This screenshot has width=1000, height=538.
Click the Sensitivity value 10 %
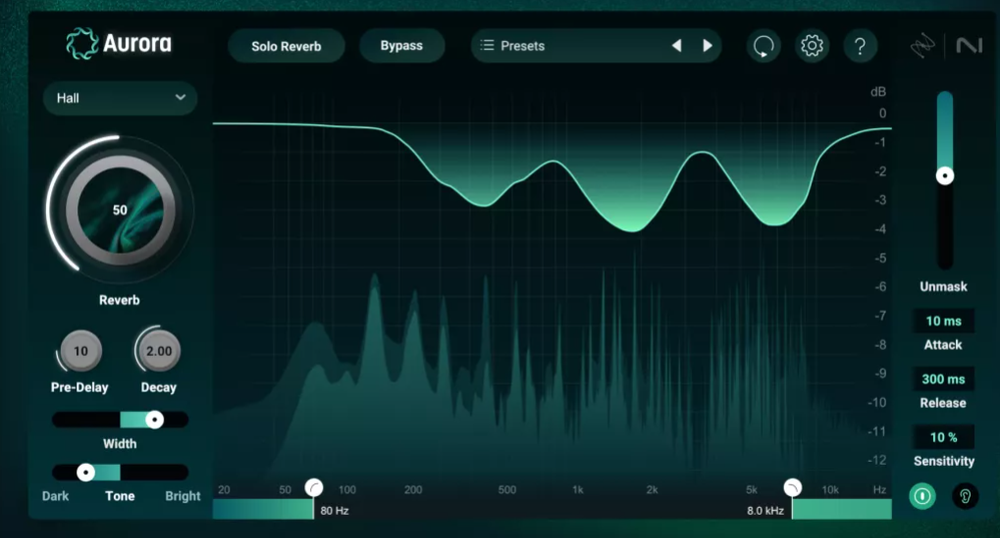point(943,437)
